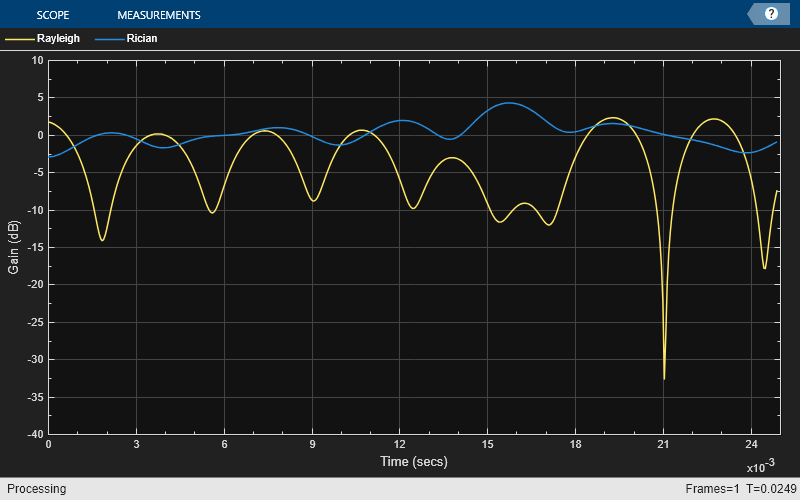This screenshot has height=500, width=800.
Task: Toggle Rician signal visibility in legend
Action: [141, 39]
